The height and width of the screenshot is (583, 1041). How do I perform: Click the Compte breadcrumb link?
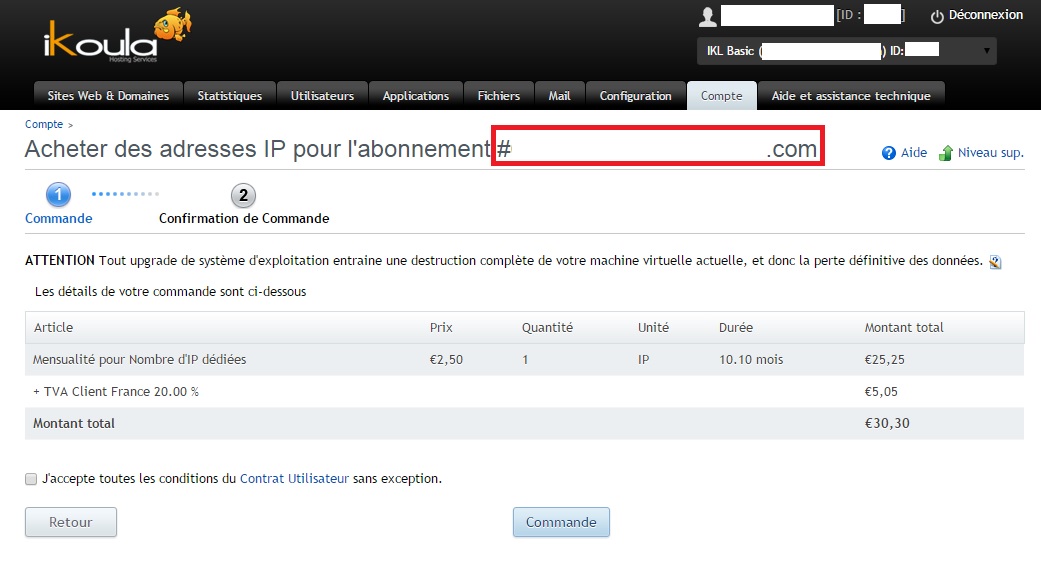pyautogui.click(x=43, y=125)
